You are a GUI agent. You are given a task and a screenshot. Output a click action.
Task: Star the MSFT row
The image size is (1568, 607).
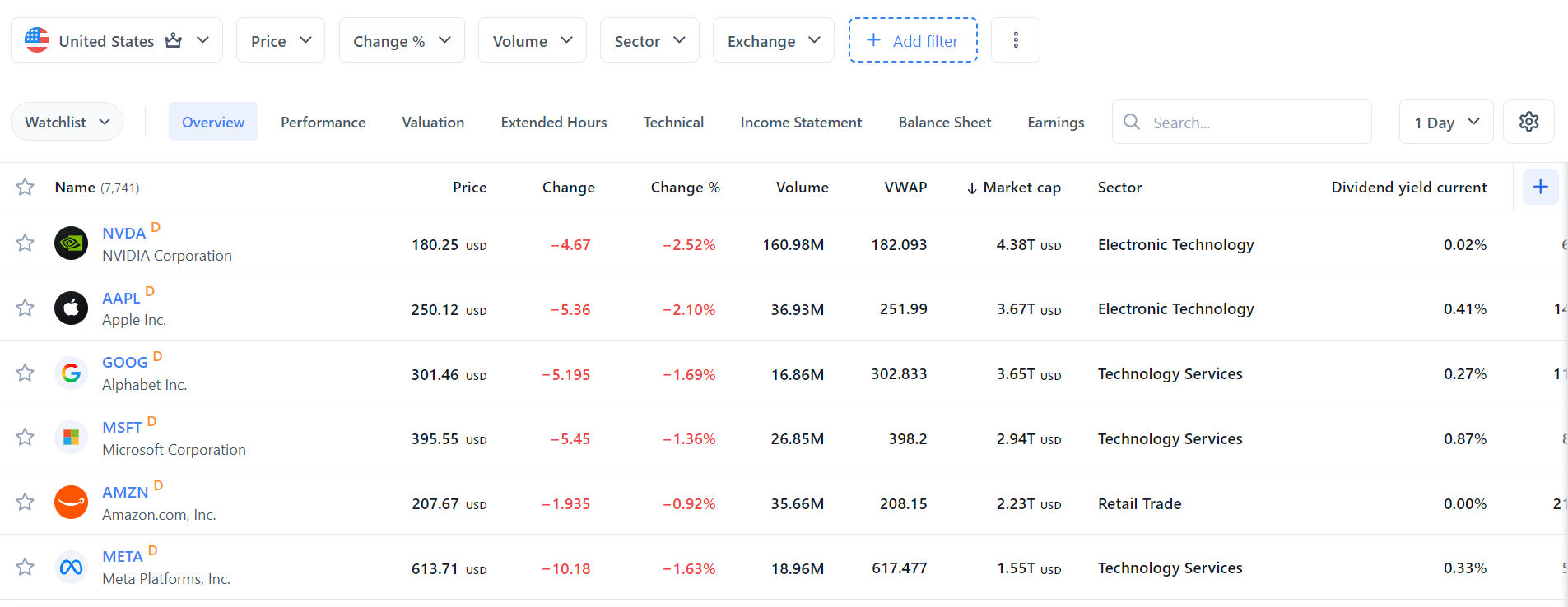click(26, 437)
